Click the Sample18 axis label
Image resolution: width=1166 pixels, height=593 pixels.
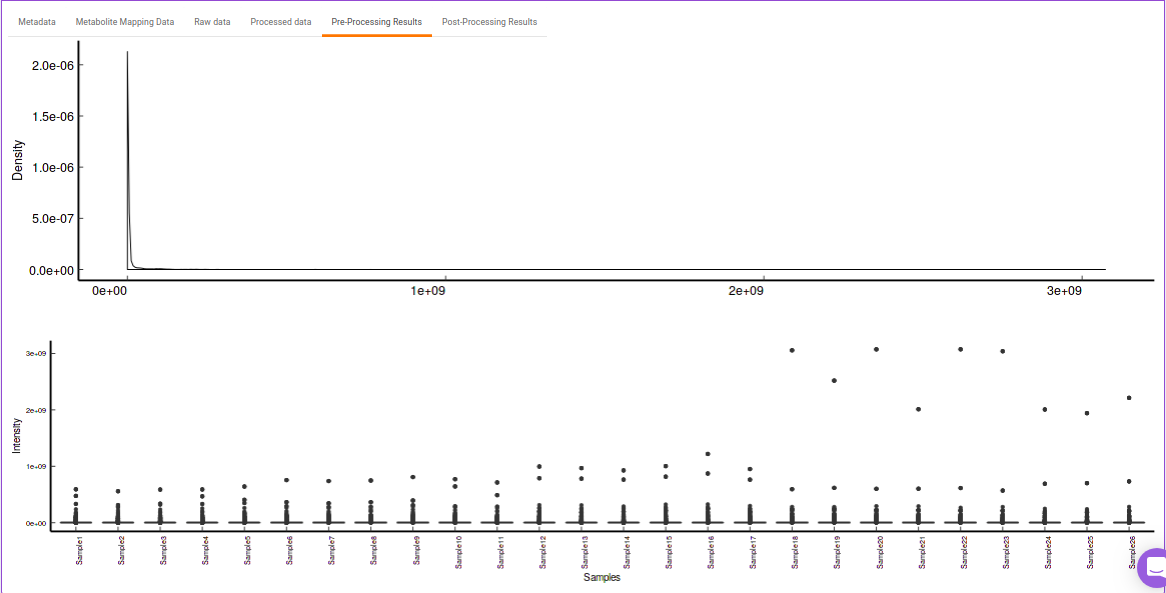tap(795, 551)
